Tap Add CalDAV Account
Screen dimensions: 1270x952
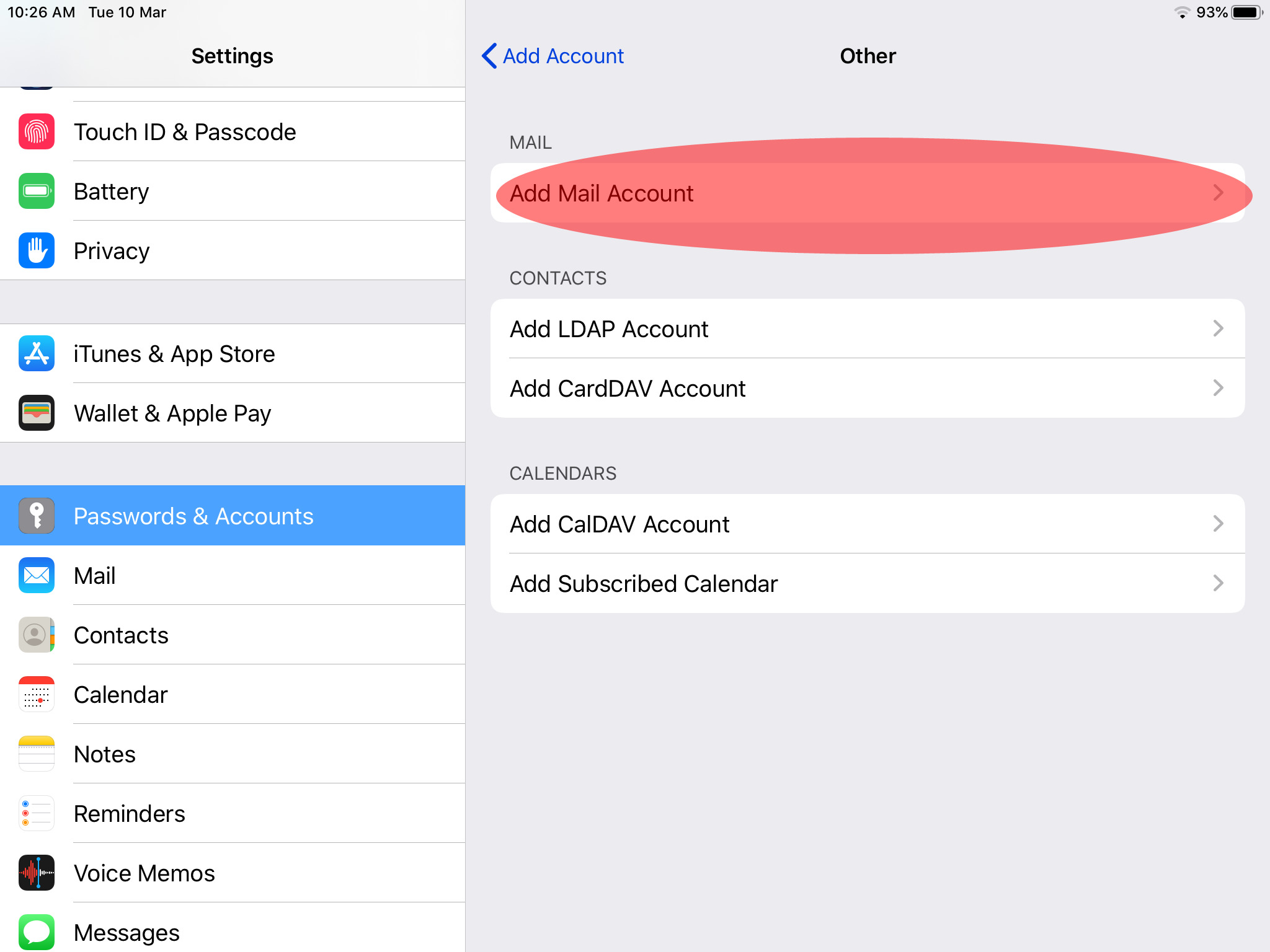(x=868, y=524)
